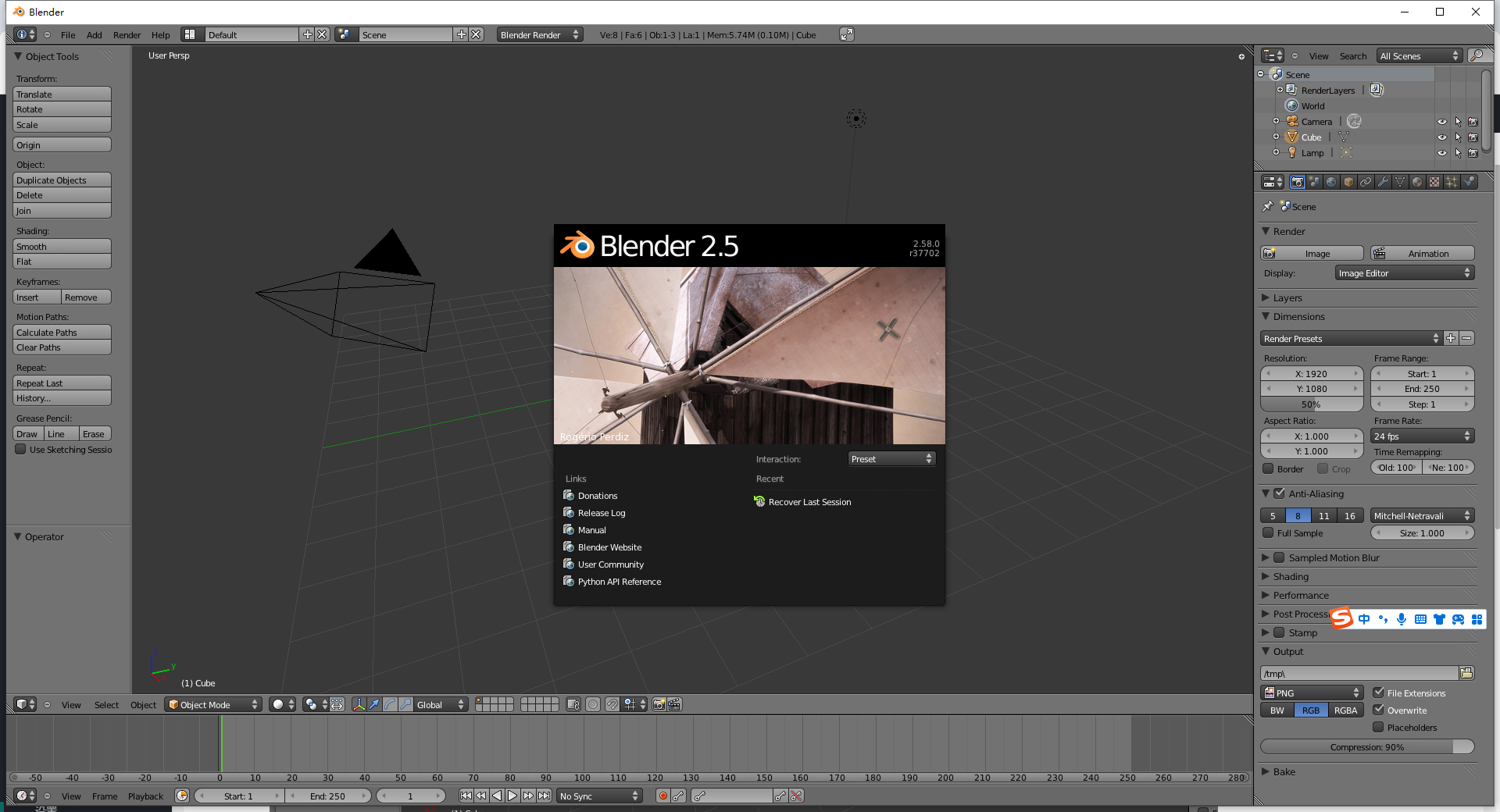Open the Physics properties tab icon

tap(1470, 182)
